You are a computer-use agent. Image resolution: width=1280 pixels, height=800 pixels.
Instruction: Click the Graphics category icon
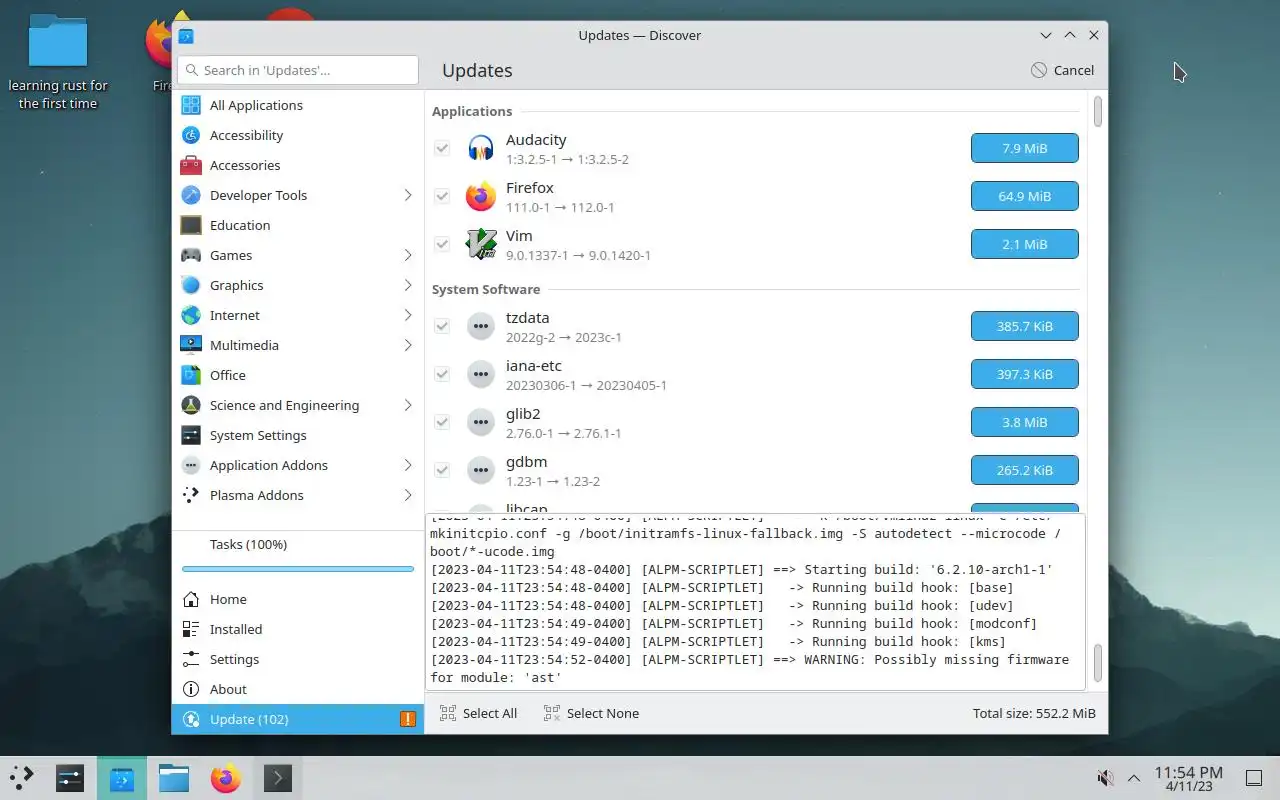(x=191, y=285)
